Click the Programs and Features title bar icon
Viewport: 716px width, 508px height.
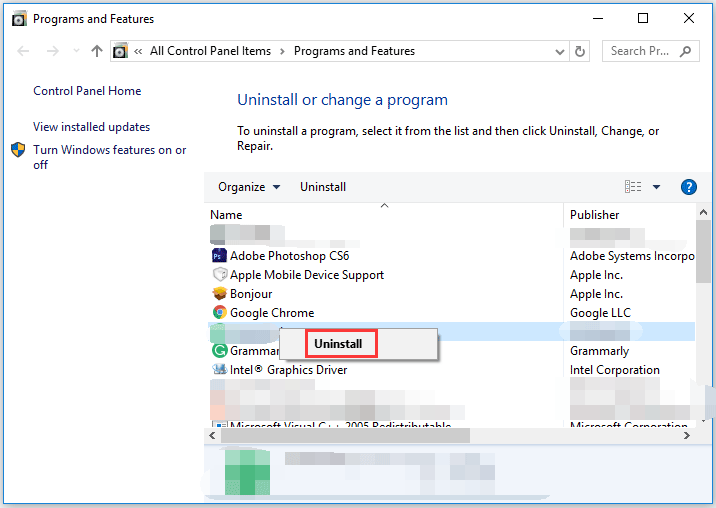coord(18,19)
